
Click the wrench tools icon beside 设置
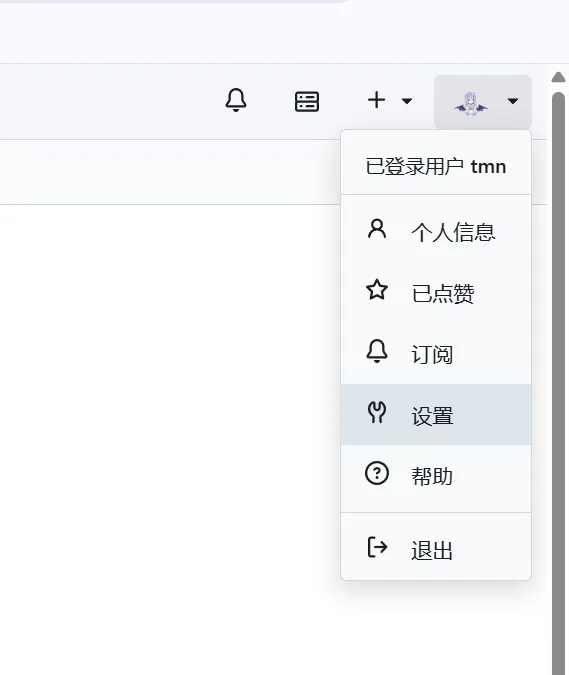point(377,412)
